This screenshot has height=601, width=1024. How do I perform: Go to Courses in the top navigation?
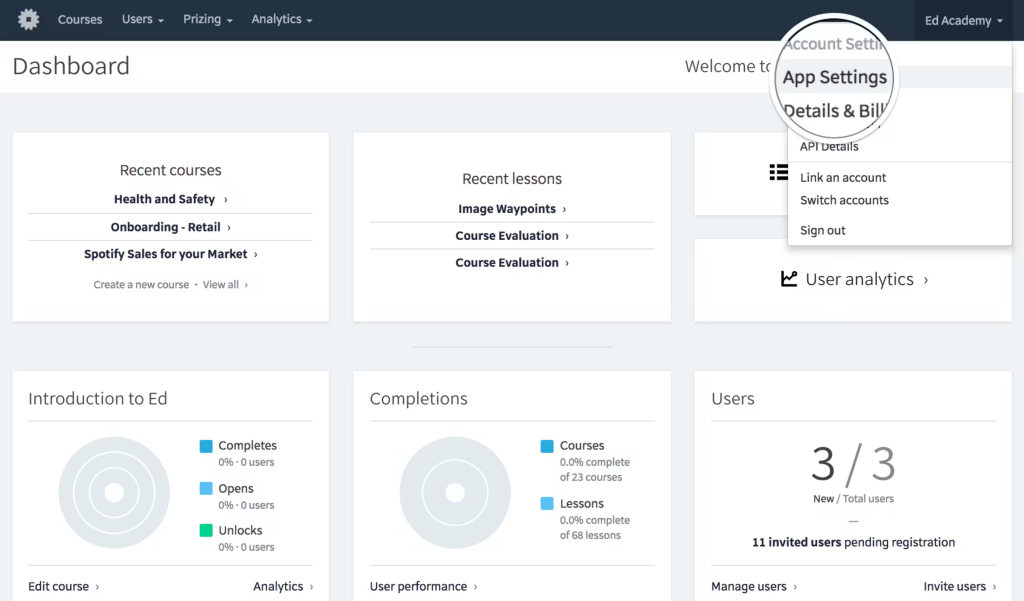pos(80,19)
